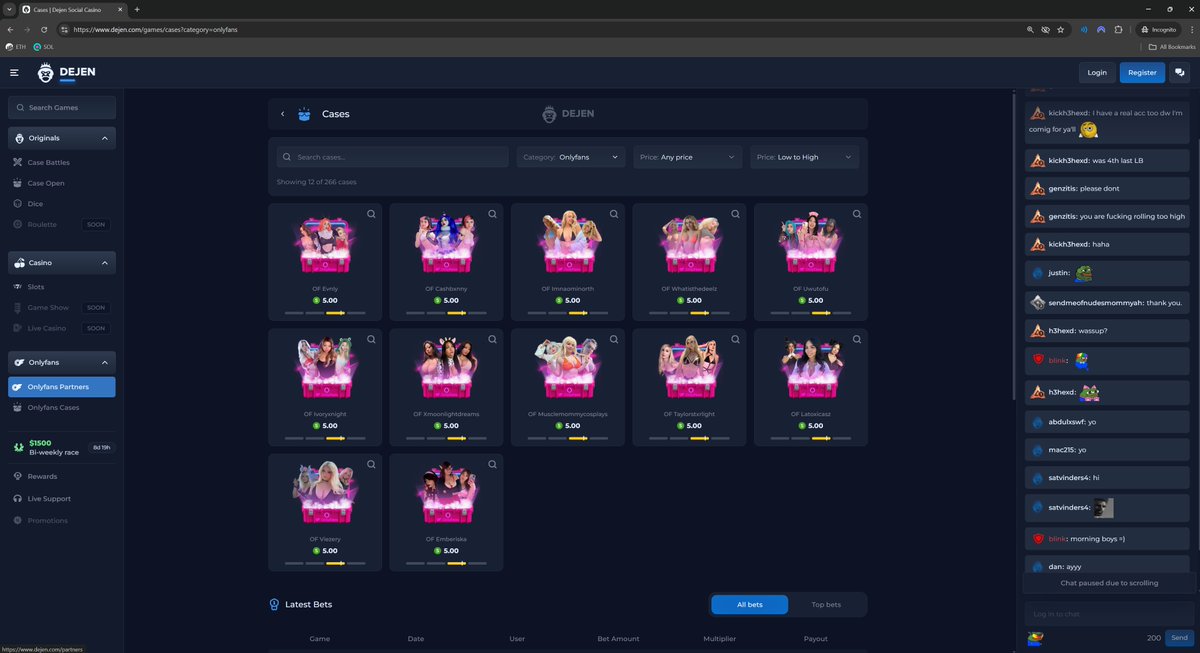Open All Bookmarks folder
Viewport: 1200px width, 653px height.
click(x=1171, y=47)
